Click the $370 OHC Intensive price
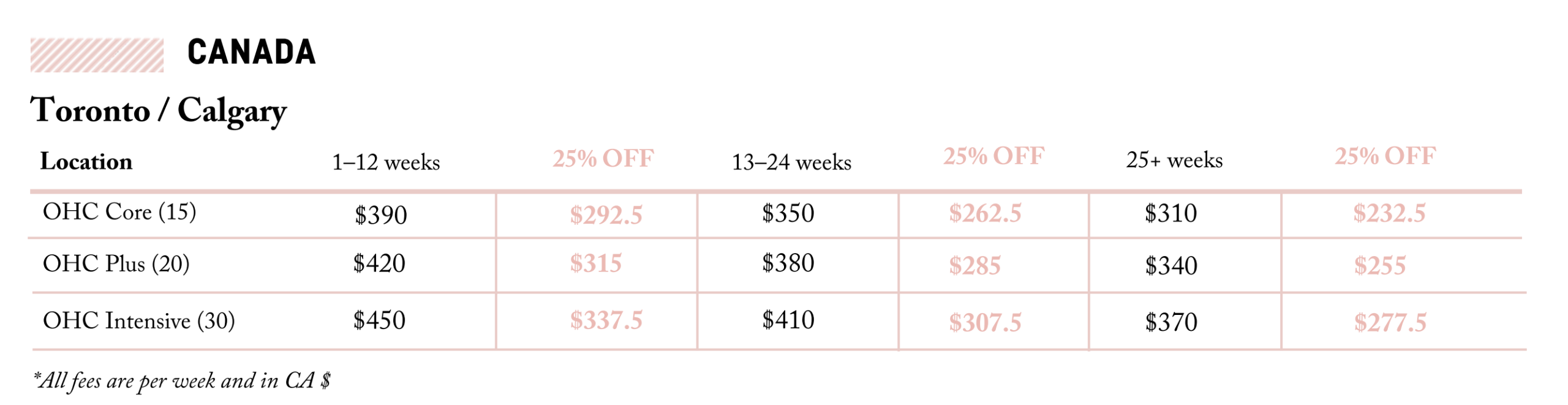 pos(1170,322)
